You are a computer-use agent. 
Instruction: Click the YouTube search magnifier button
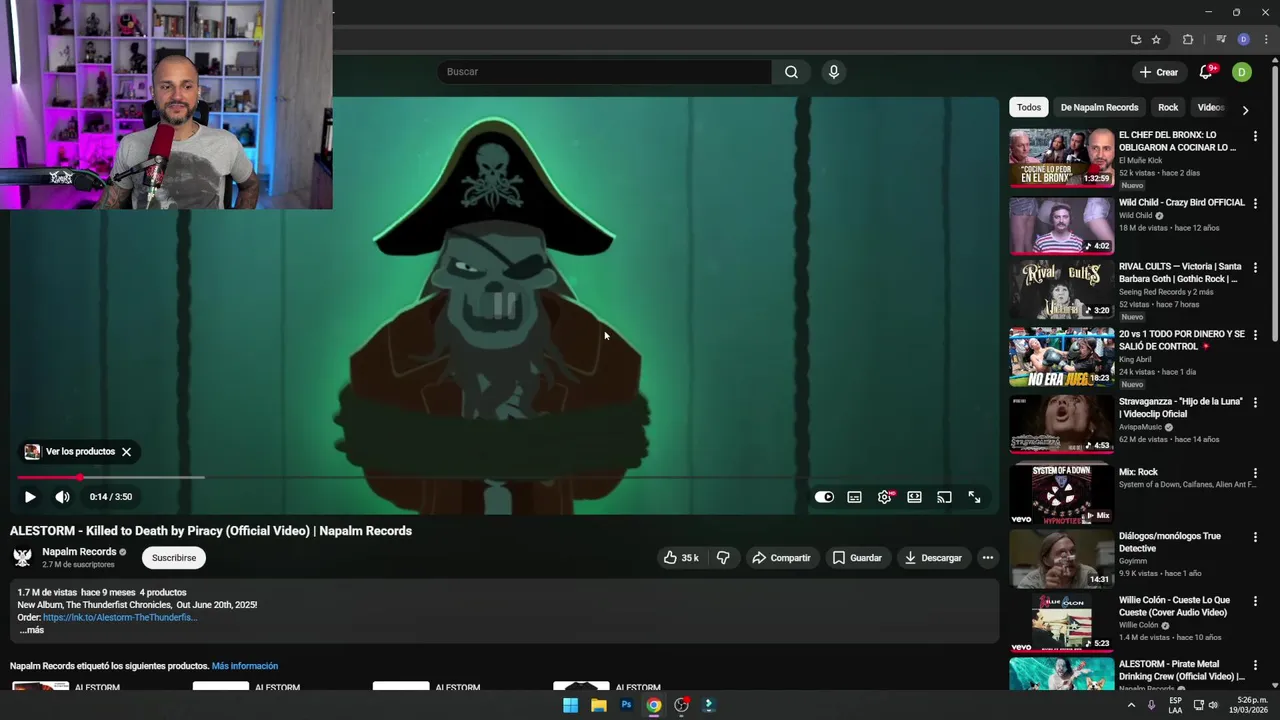point(791,72)
